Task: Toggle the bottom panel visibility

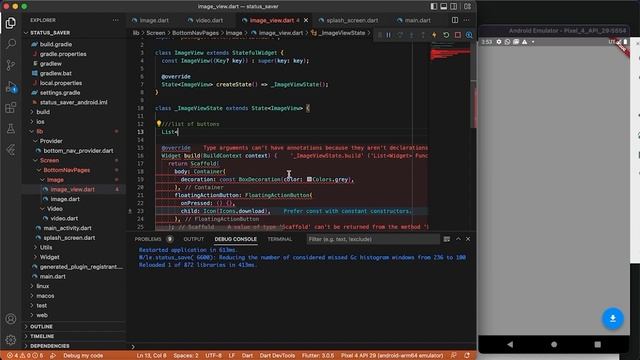Action: pos(444,7)
